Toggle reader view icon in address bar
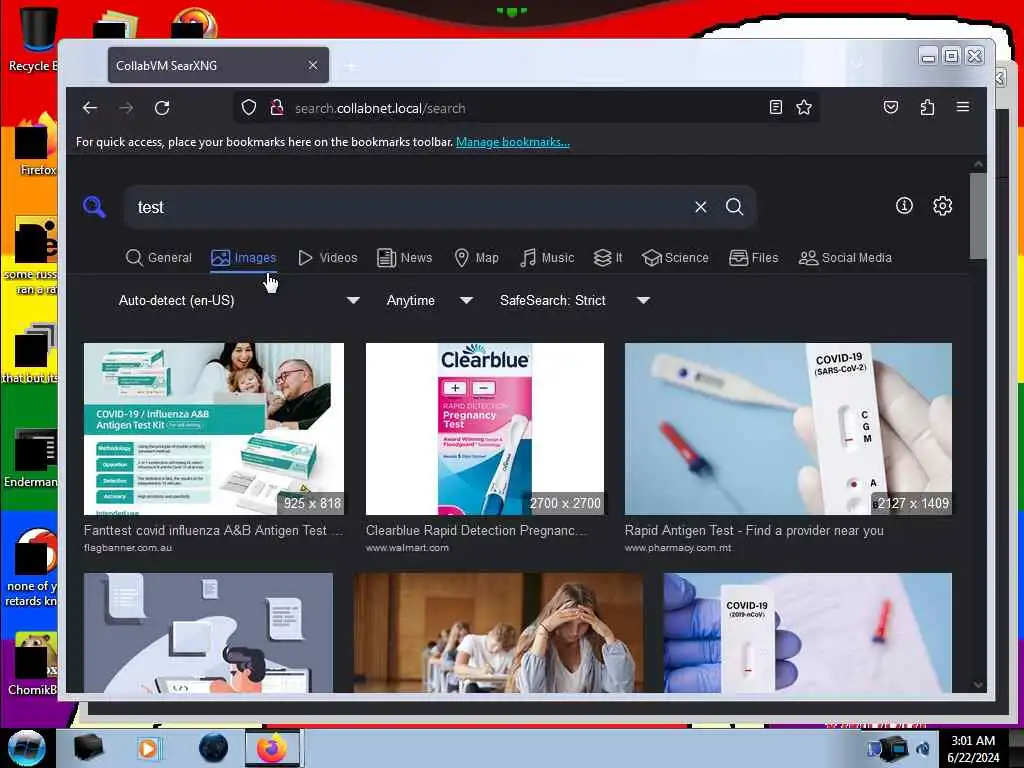This screenshot has height=768, width=1024. 776,108
